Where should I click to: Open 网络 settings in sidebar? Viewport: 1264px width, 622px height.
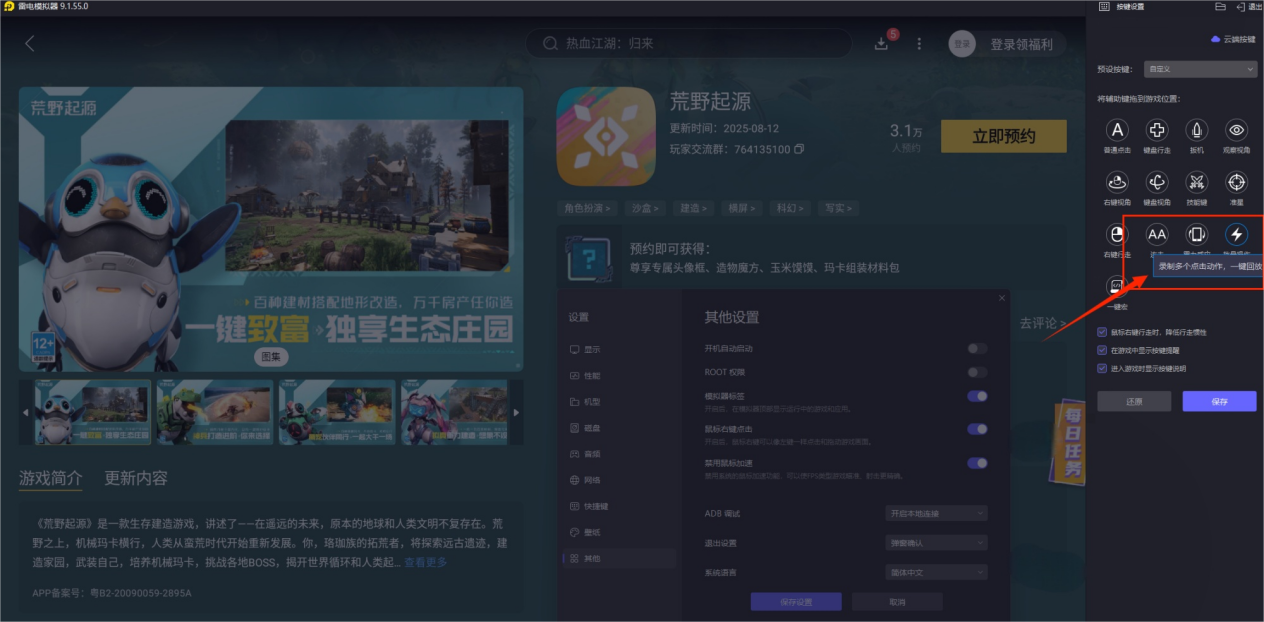coord(585,480)
